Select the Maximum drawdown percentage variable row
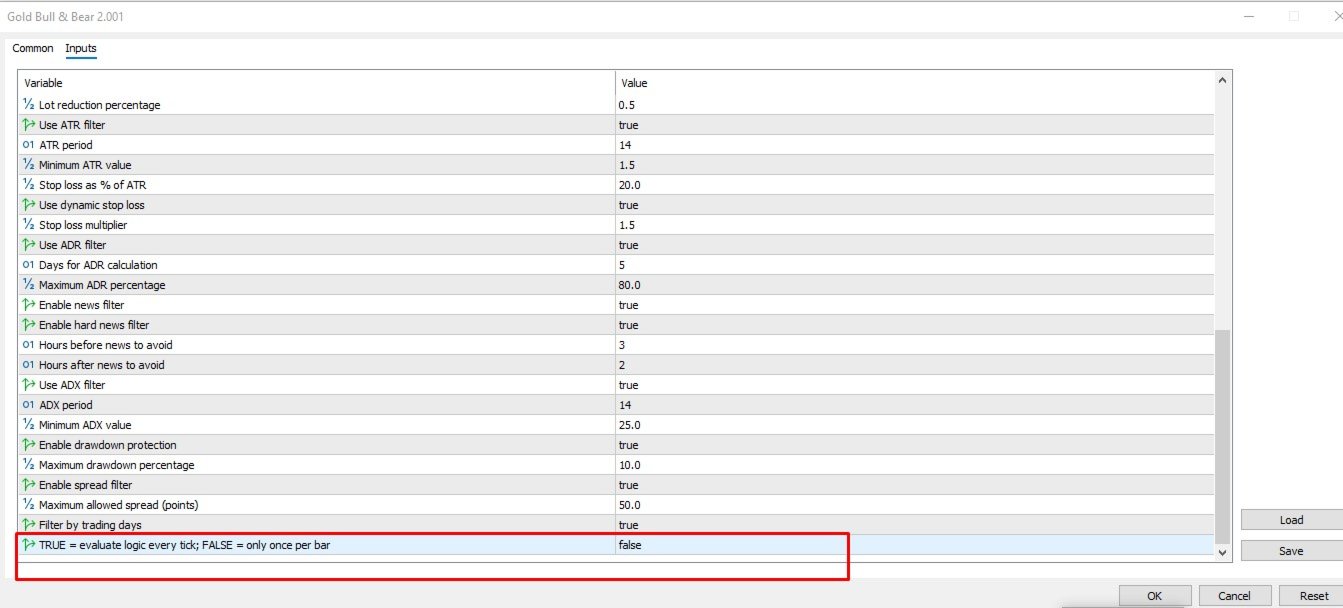Viewport: 1343px width, 608px height. [x=316, y=465]
